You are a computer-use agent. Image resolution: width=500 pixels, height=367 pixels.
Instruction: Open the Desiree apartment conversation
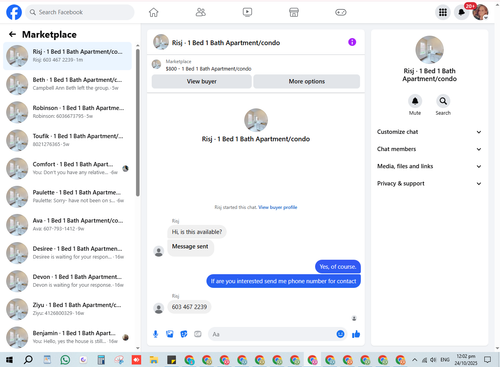(67, 253)
